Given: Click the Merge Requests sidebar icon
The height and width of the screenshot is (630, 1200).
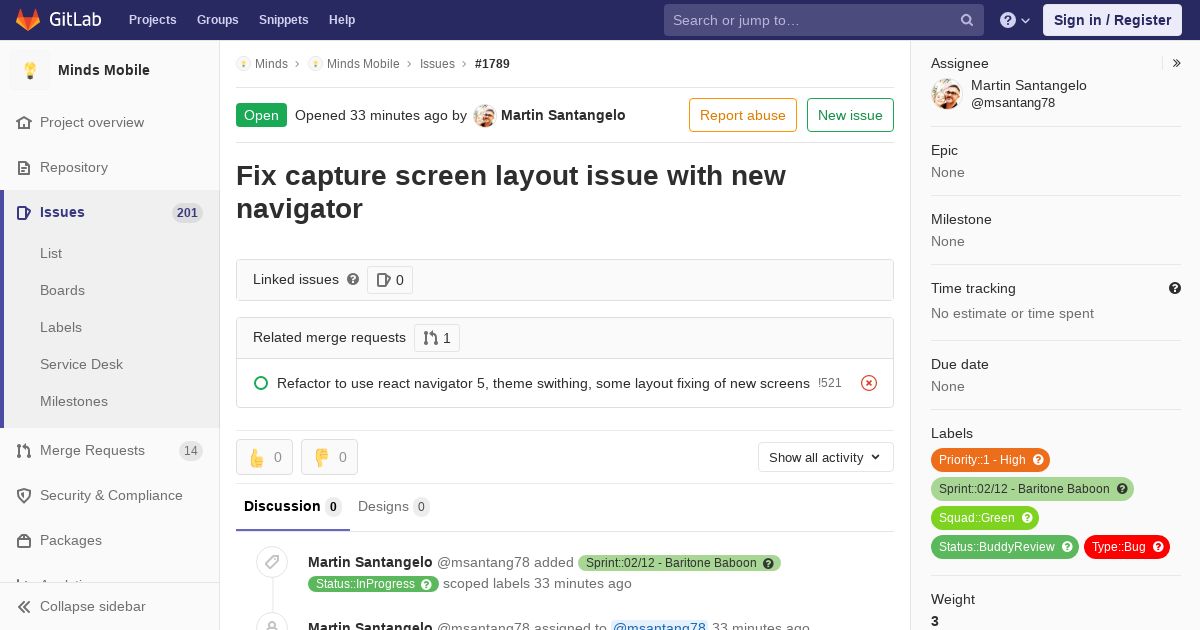Looking at the screenshot, I should [24, 450].
